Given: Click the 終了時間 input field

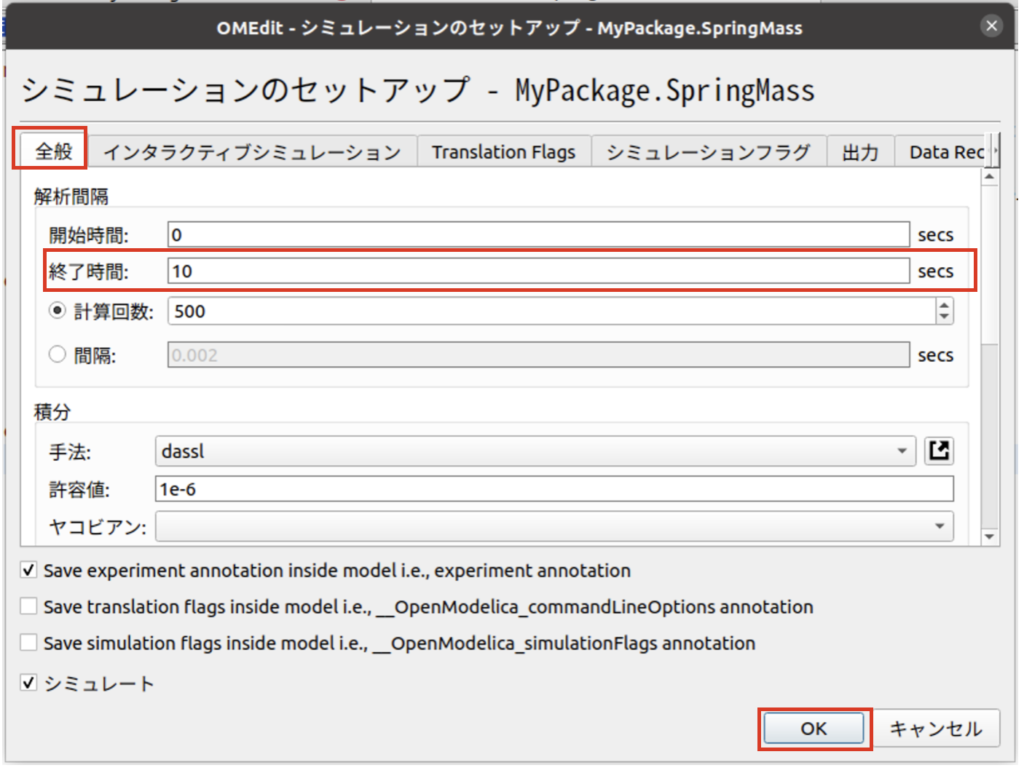Looking at the screenshot, I should point(538,271).
